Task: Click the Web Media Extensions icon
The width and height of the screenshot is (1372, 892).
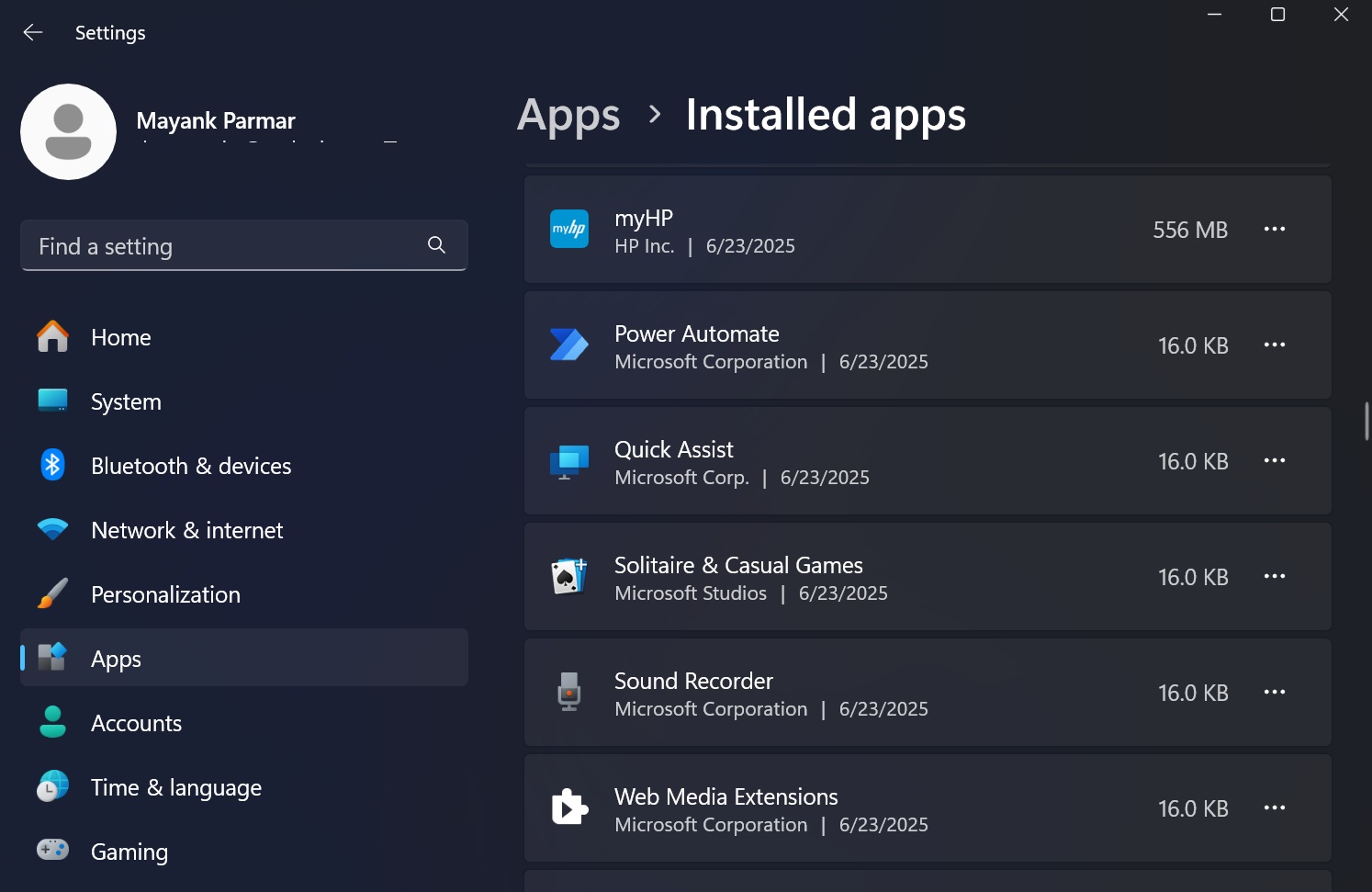Action: (x=568, y=808)
